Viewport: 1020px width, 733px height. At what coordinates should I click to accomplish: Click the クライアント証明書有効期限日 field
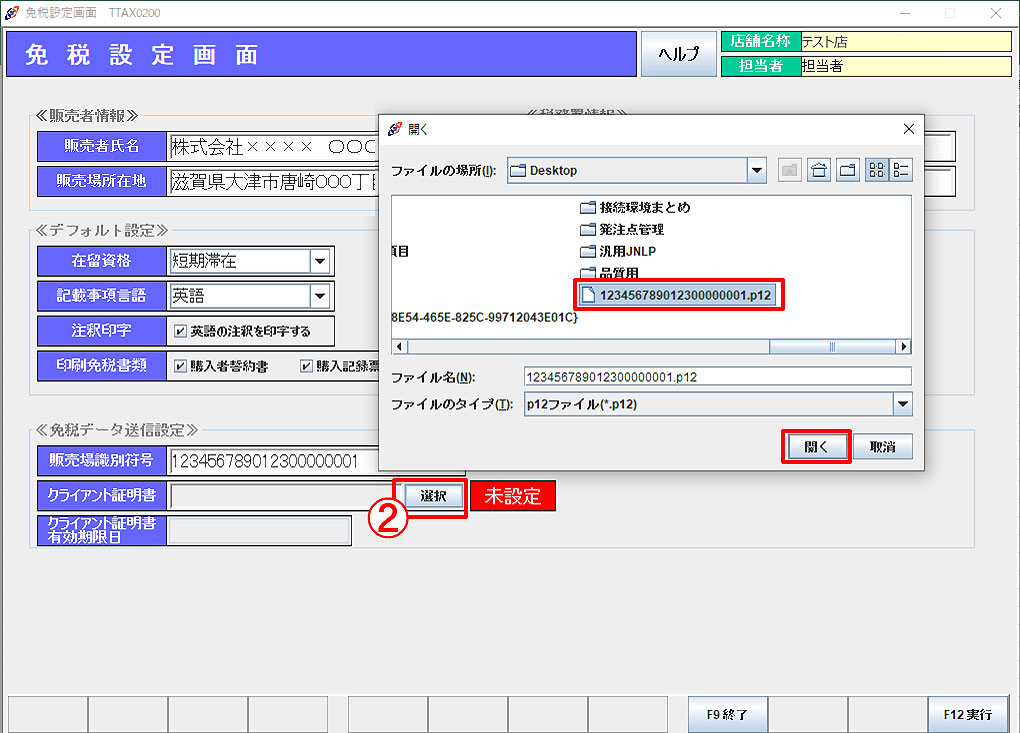tap(259, 531)
